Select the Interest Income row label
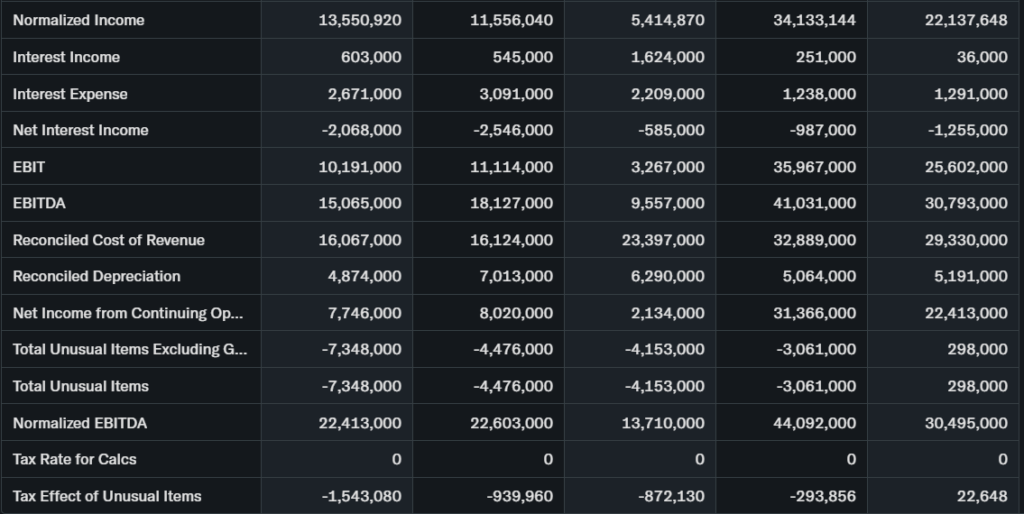The image size is (1024, 514). click(66, 57)
